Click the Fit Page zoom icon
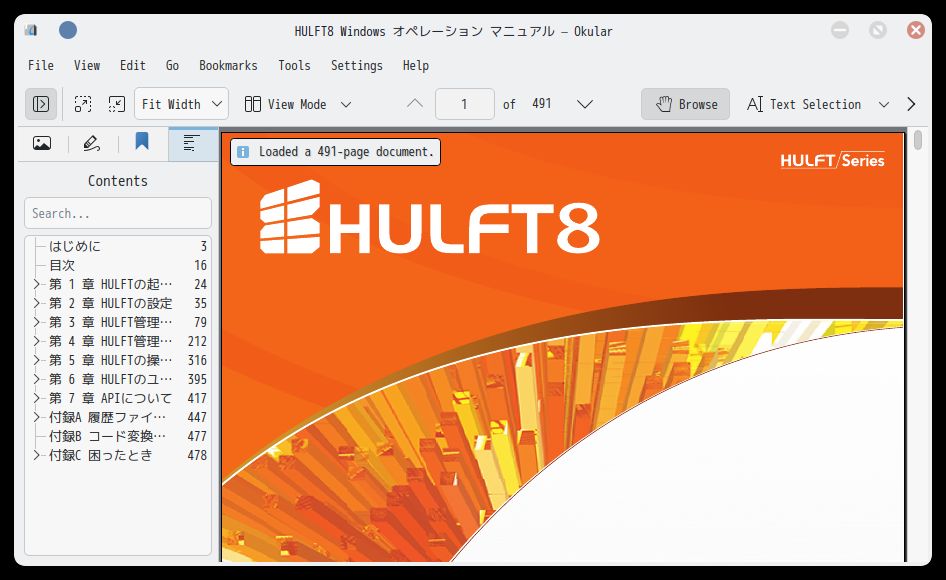The height and width of the screenshot is (580, 946). coord(83,104)
